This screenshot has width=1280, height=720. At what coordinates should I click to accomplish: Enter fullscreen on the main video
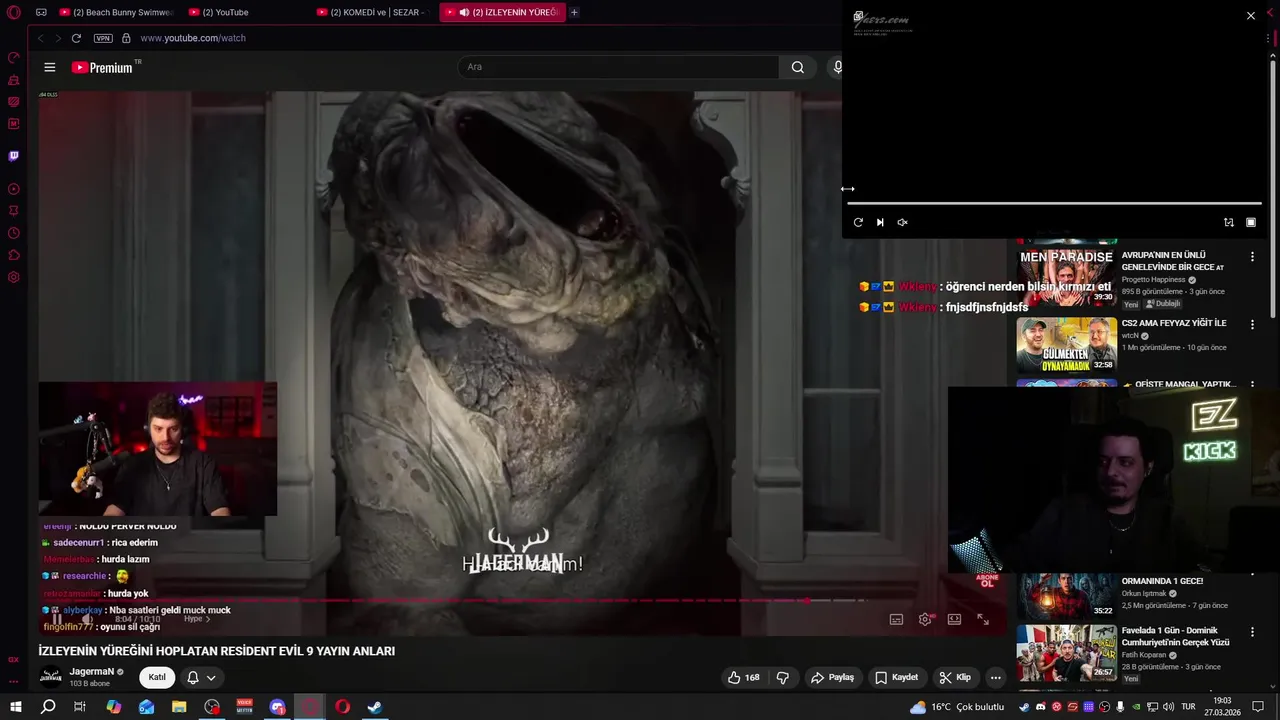pos(983,619)
